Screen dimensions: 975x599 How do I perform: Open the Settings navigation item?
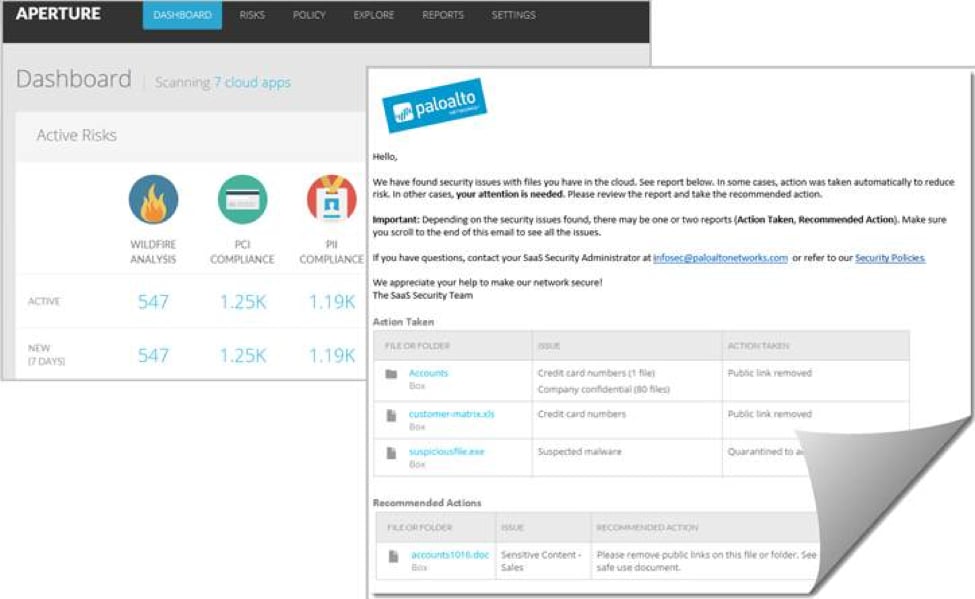513,15
